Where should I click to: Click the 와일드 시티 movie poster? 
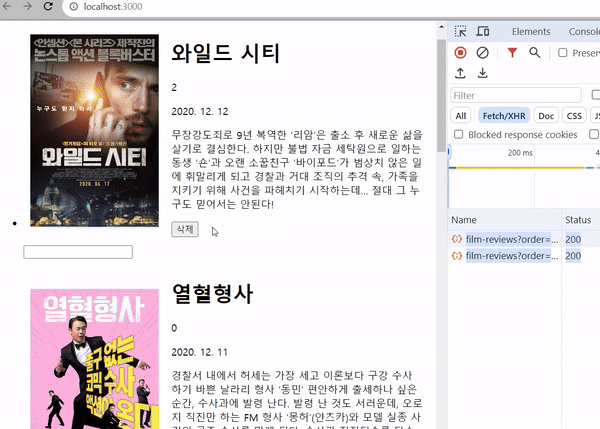95,130
